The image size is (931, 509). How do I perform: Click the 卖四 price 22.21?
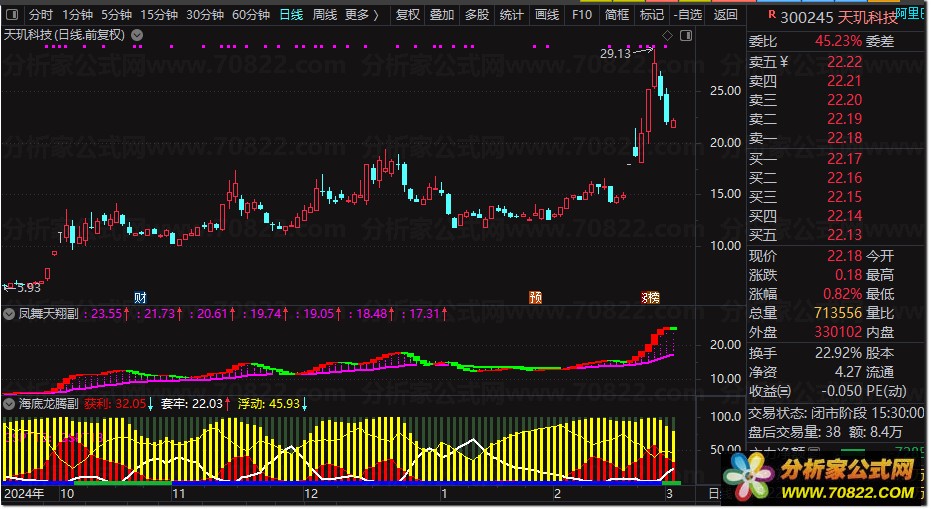point(844,81)
